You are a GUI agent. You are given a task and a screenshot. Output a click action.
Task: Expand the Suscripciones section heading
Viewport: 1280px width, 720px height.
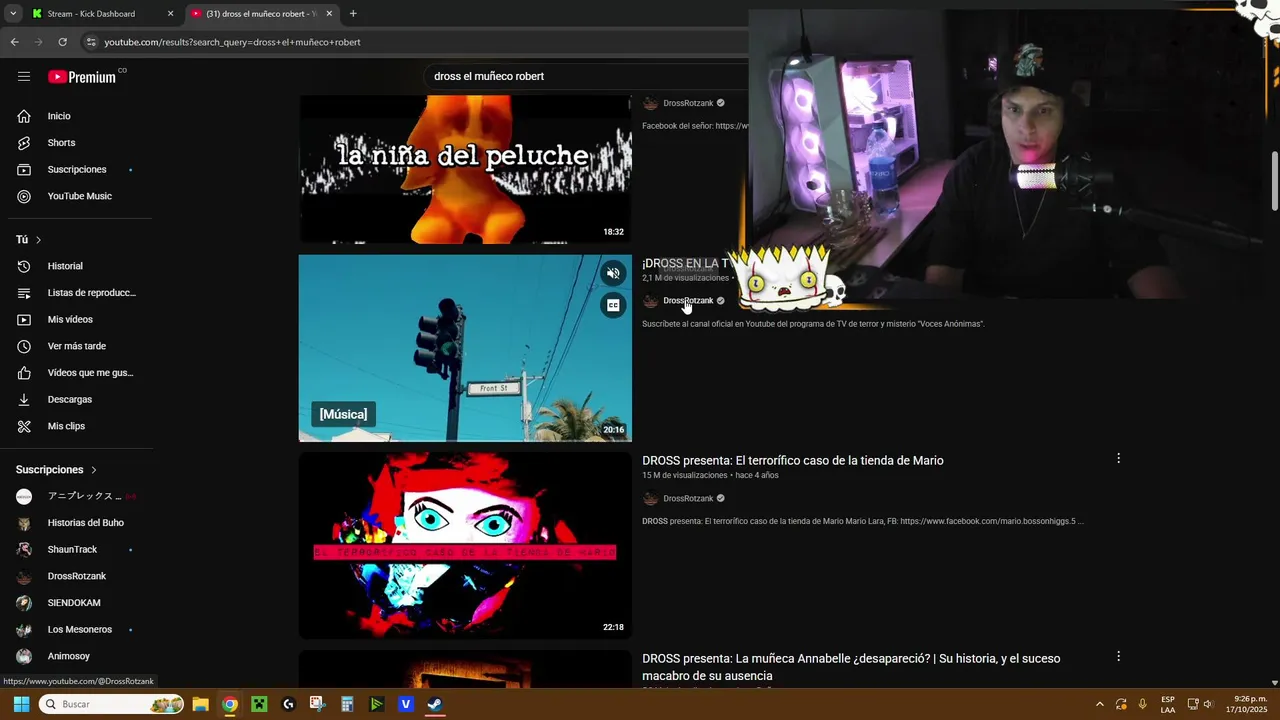[56, 470]
